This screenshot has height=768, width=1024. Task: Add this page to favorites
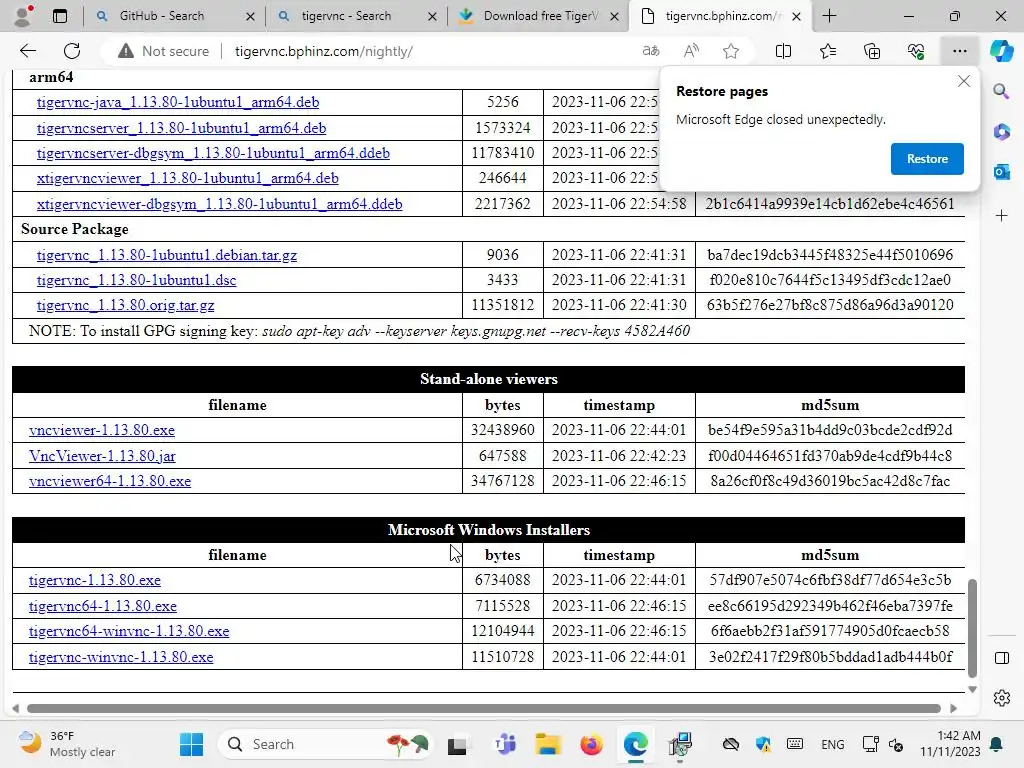[731, 51]
